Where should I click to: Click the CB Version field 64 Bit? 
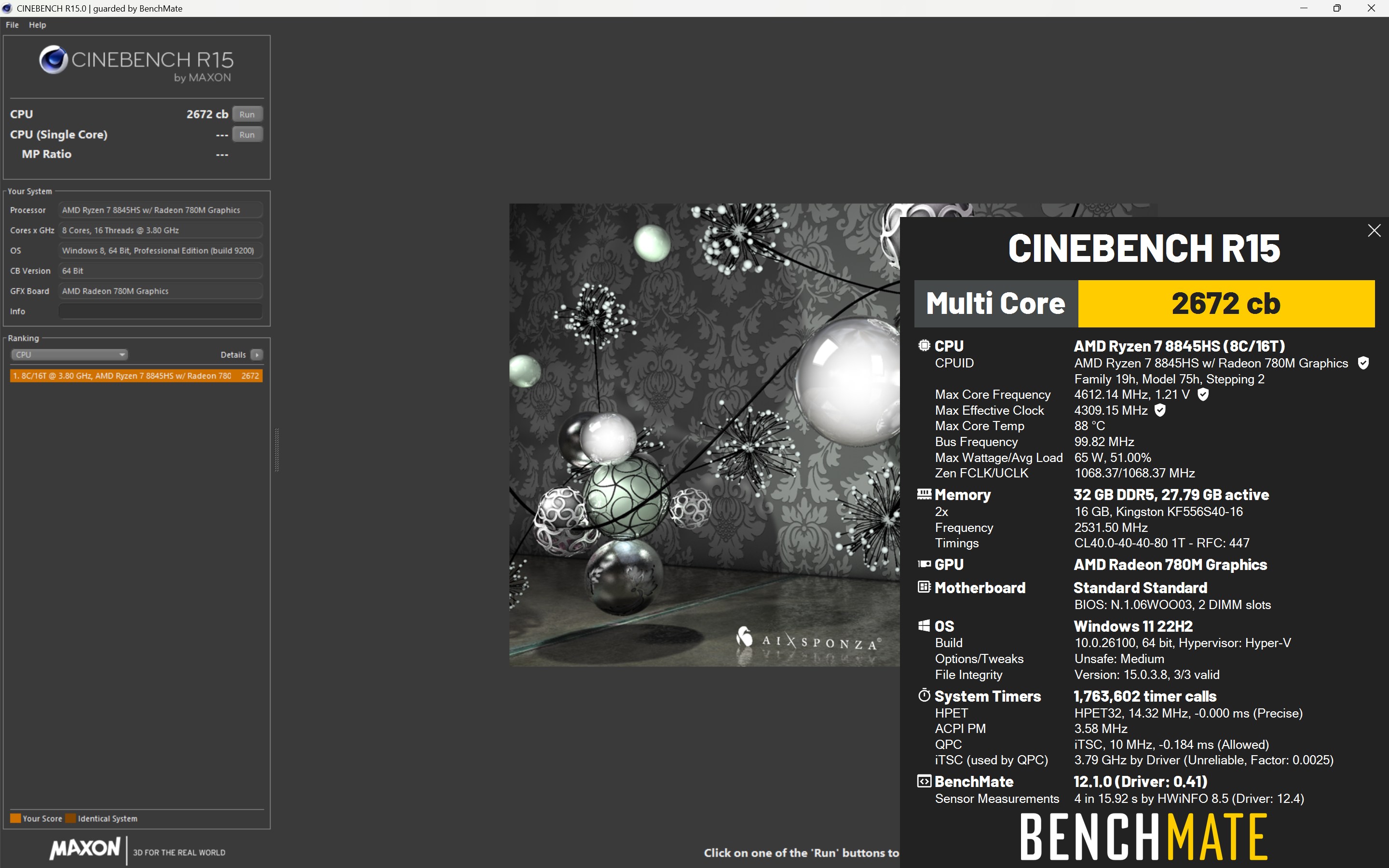160,271
